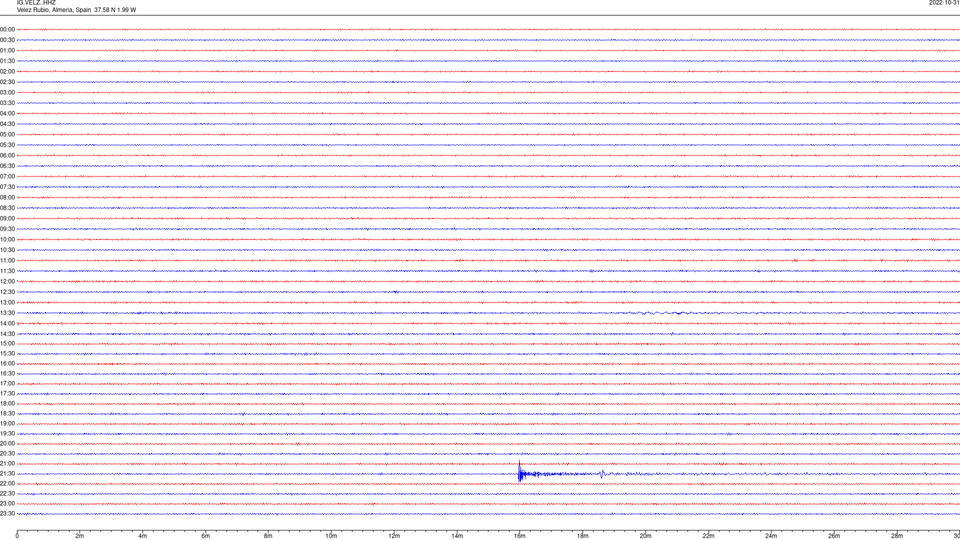Select the 15:30 time row label
Viewport: 960px width, 540px height.
(7, 353)
